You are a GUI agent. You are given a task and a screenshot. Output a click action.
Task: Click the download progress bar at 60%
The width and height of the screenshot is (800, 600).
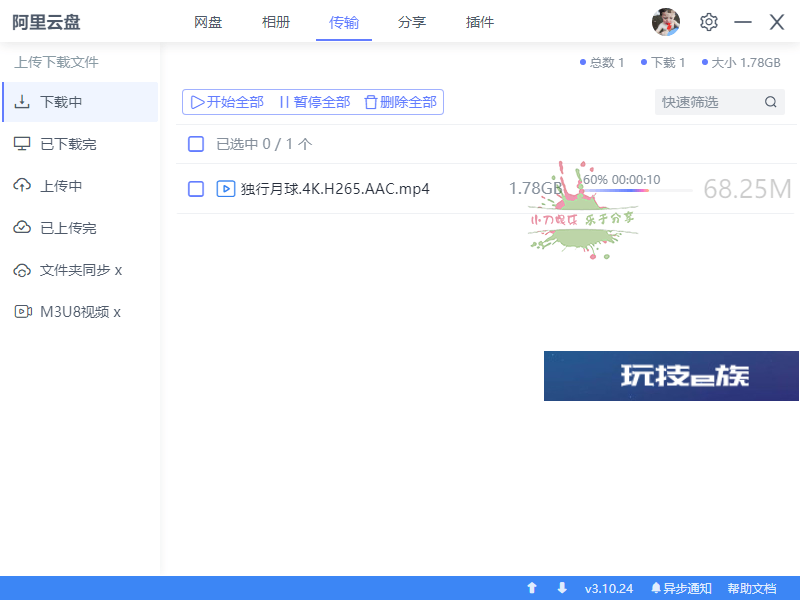point(637,190)
